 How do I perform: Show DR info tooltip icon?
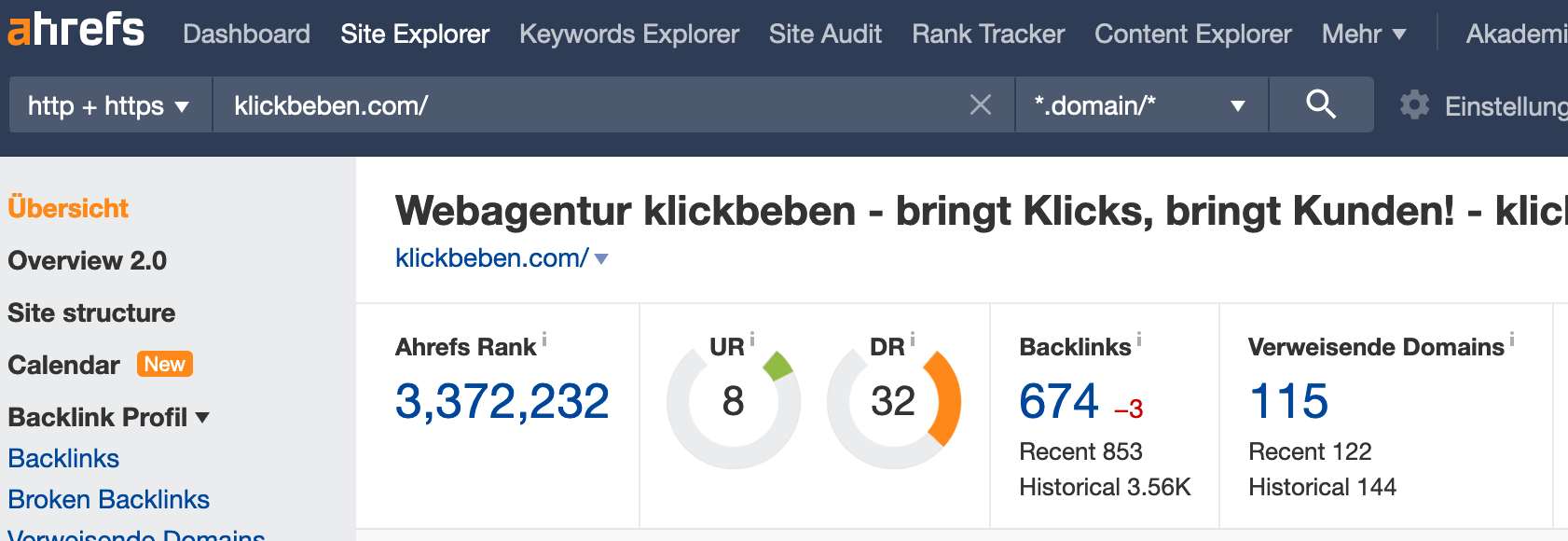(913, 340)
